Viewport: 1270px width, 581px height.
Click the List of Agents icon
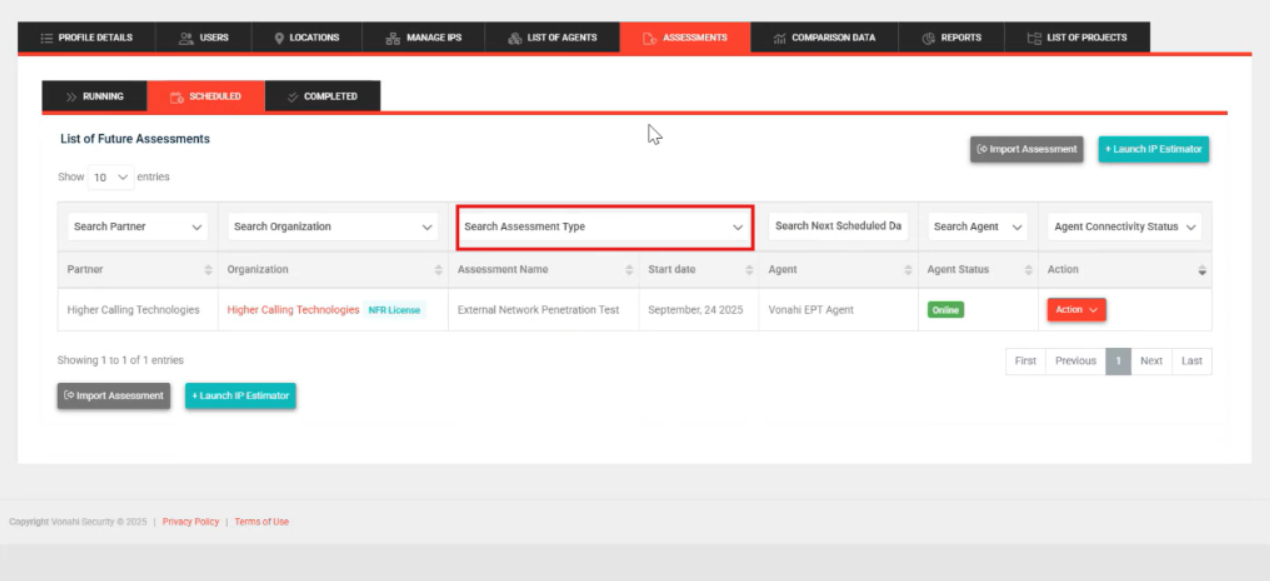[514, 38]
